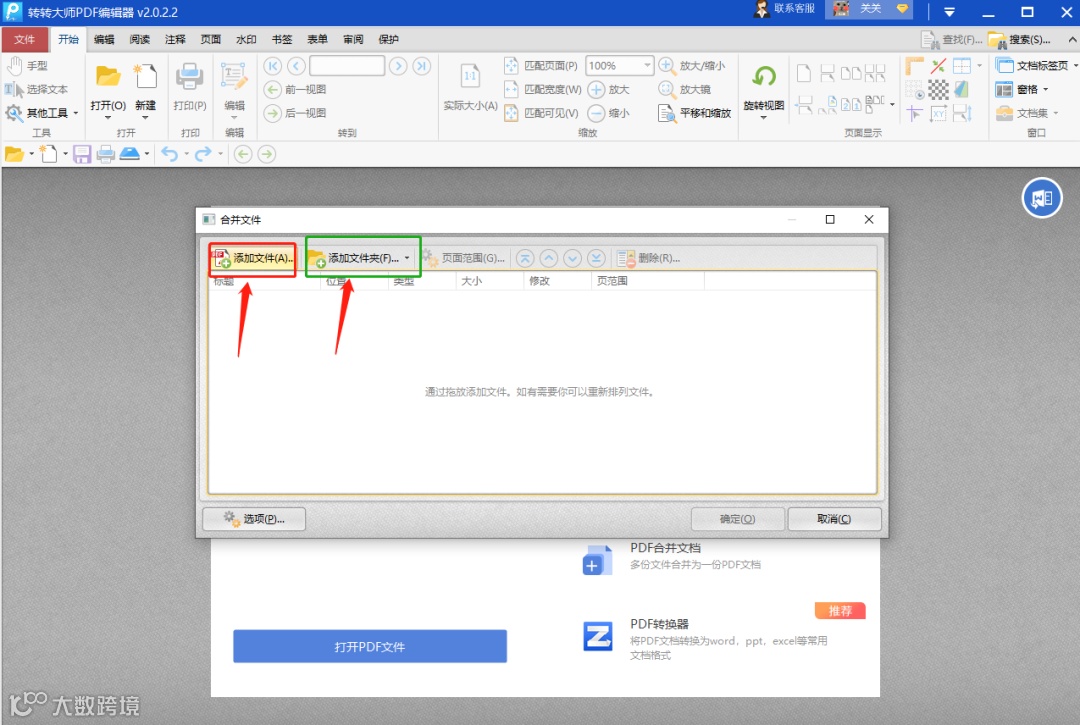Open the 文件 file menu
Image resolution: width=1080 pixels, height=725 pixels.
coord(25,39)
